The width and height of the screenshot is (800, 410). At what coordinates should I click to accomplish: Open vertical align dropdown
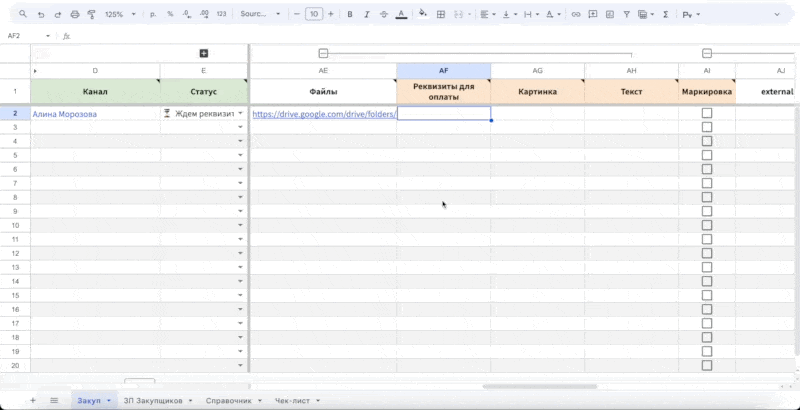pos(510,14)
